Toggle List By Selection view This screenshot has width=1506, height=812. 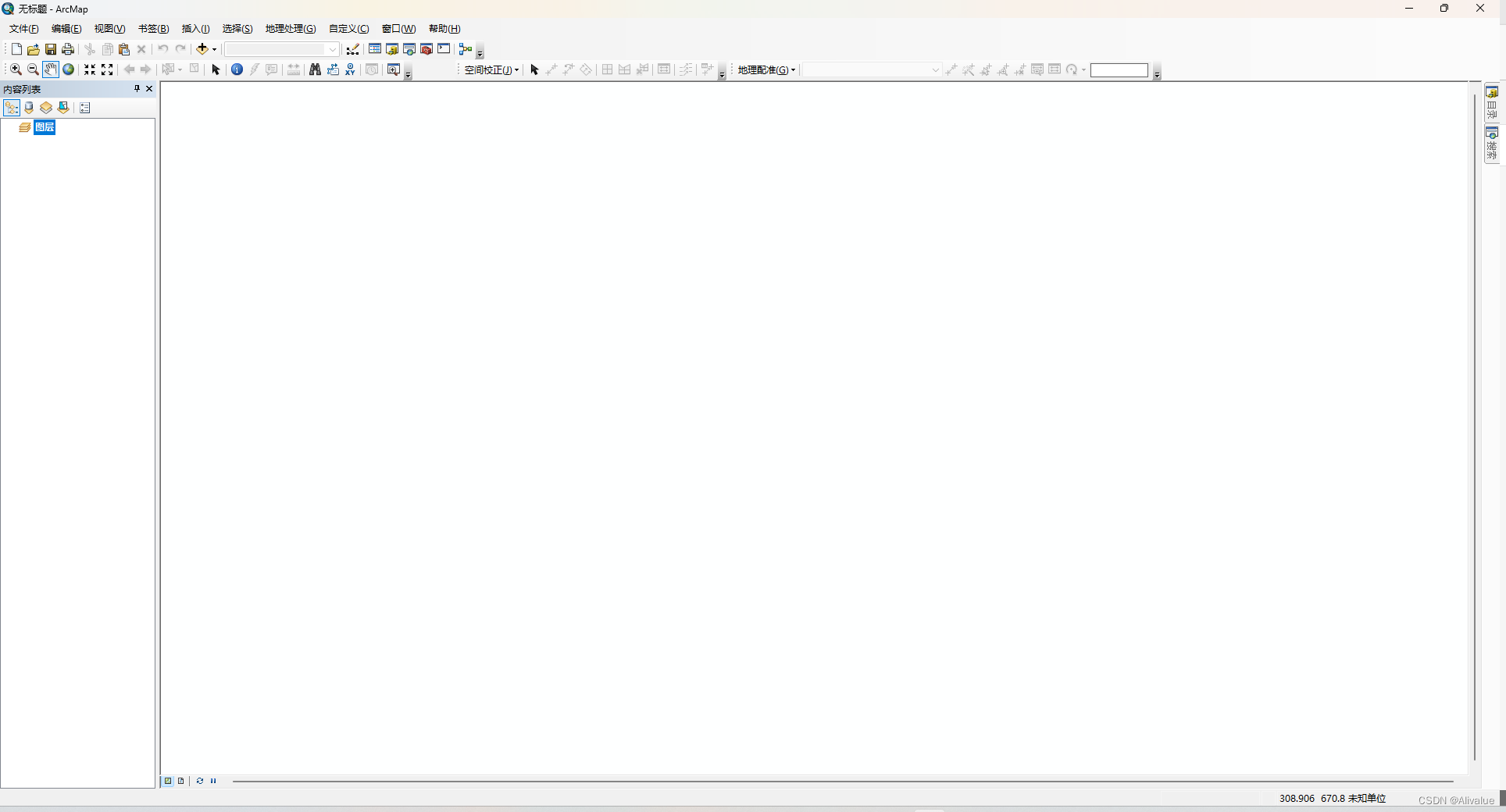(x=63, y=108)
